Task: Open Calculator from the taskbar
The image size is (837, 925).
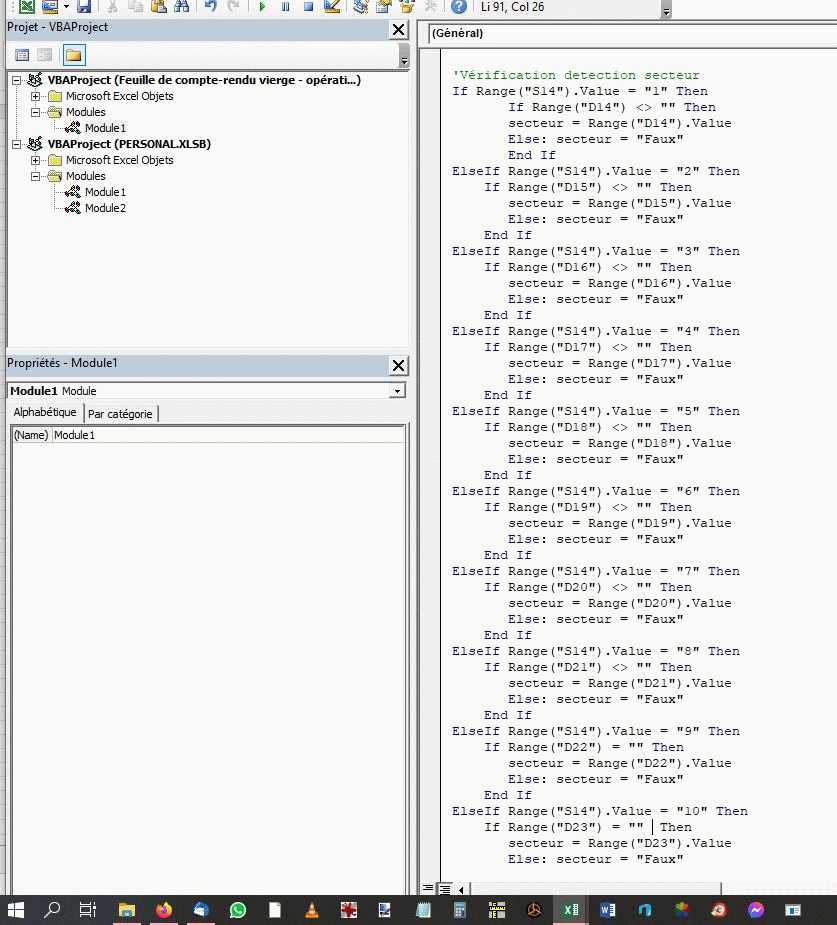Action: click(x=460, y=910)
